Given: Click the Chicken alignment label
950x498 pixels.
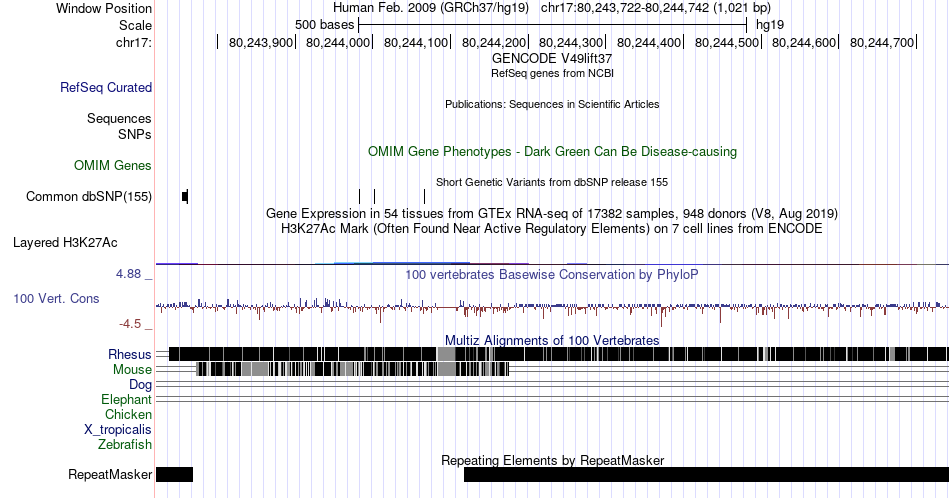Looking at the screenshot, I should 128,414.
